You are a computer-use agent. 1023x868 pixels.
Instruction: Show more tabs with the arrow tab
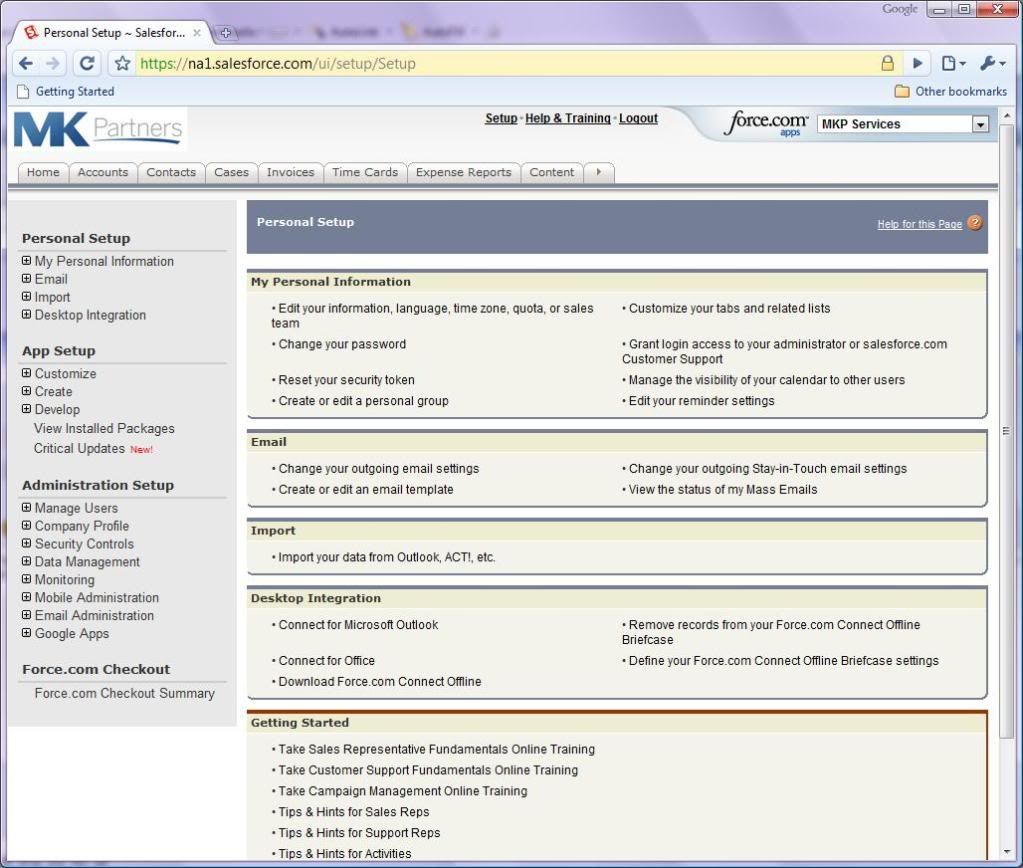tap(599, 172)
